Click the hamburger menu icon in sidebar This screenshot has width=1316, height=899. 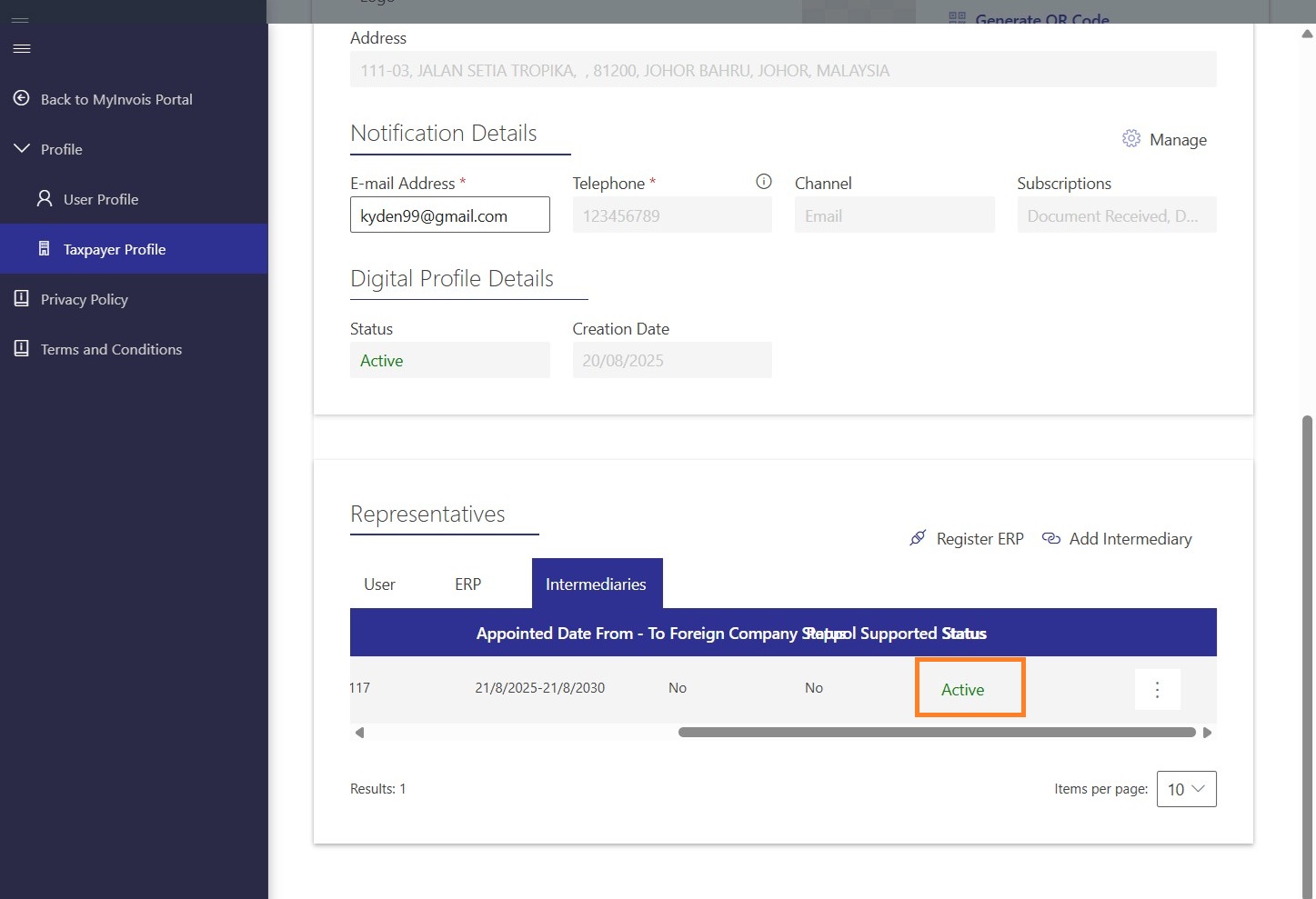coord(22,48)
